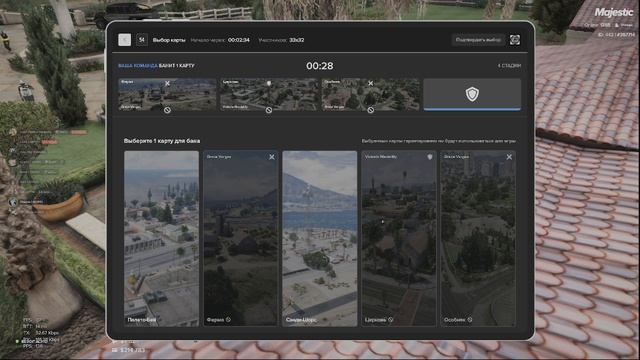The height and width of the screenshot is (360, 640).
Task: Click the X icon on the Ферма ban slot
Action: [x=167, y=83]
